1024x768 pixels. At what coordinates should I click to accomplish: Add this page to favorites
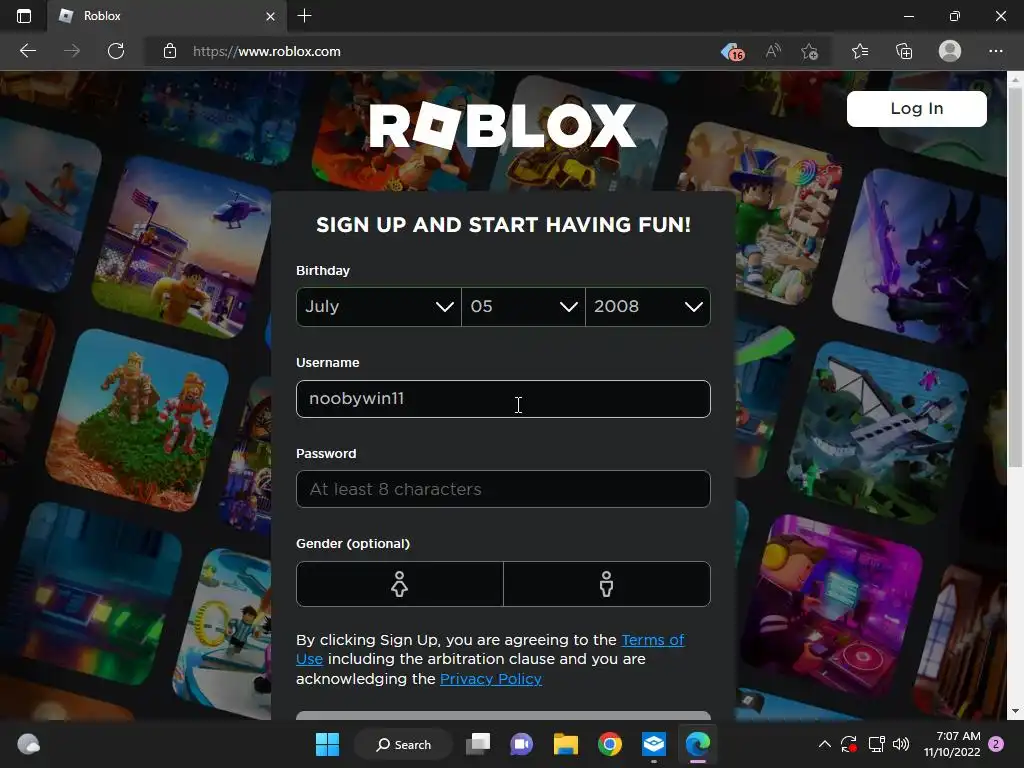pos(810,51)
